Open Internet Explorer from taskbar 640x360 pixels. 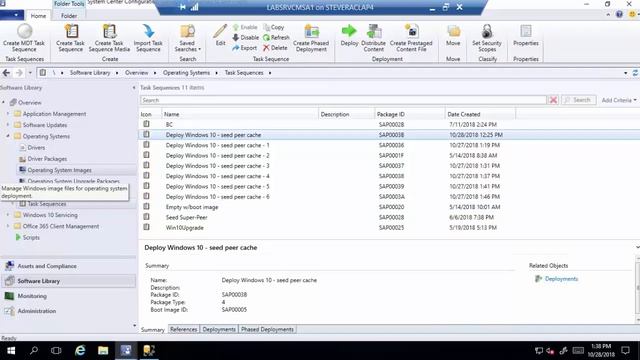(x=80, y=350)
